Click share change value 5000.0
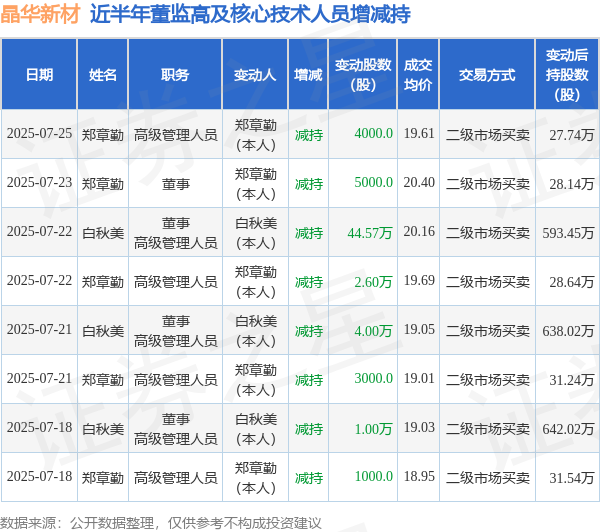This screenshot has width=600, height=532. tap(373, 183)
